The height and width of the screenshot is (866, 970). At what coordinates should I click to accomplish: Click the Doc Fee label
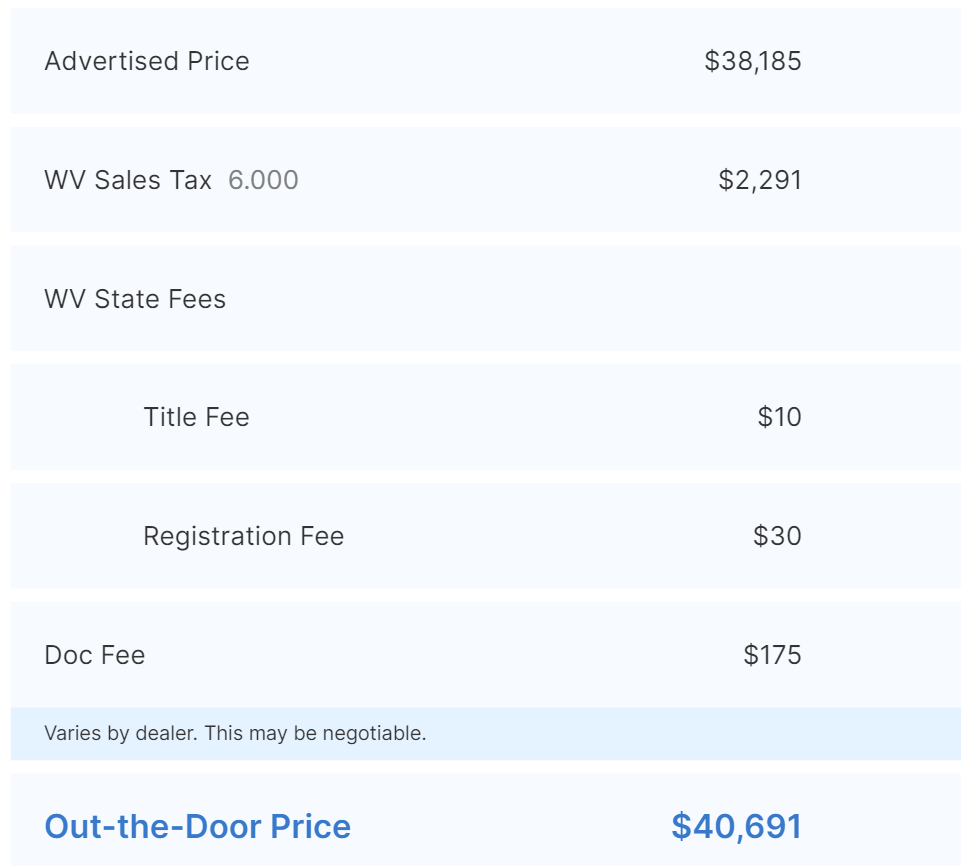coord(95,655)
